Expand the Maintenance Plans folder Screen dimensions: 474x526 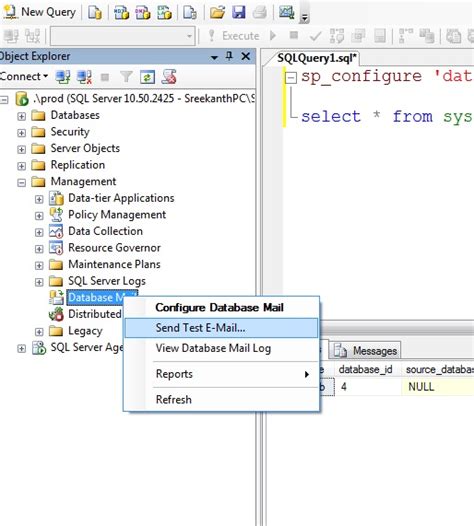tap(39, 265)
